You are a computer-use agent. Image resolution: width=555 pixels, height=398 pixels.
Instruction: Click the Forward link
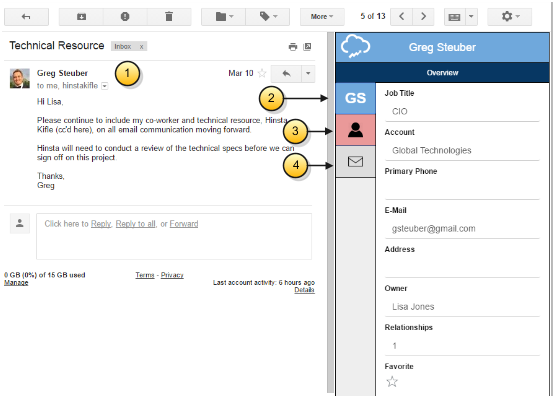pos(184,224)
